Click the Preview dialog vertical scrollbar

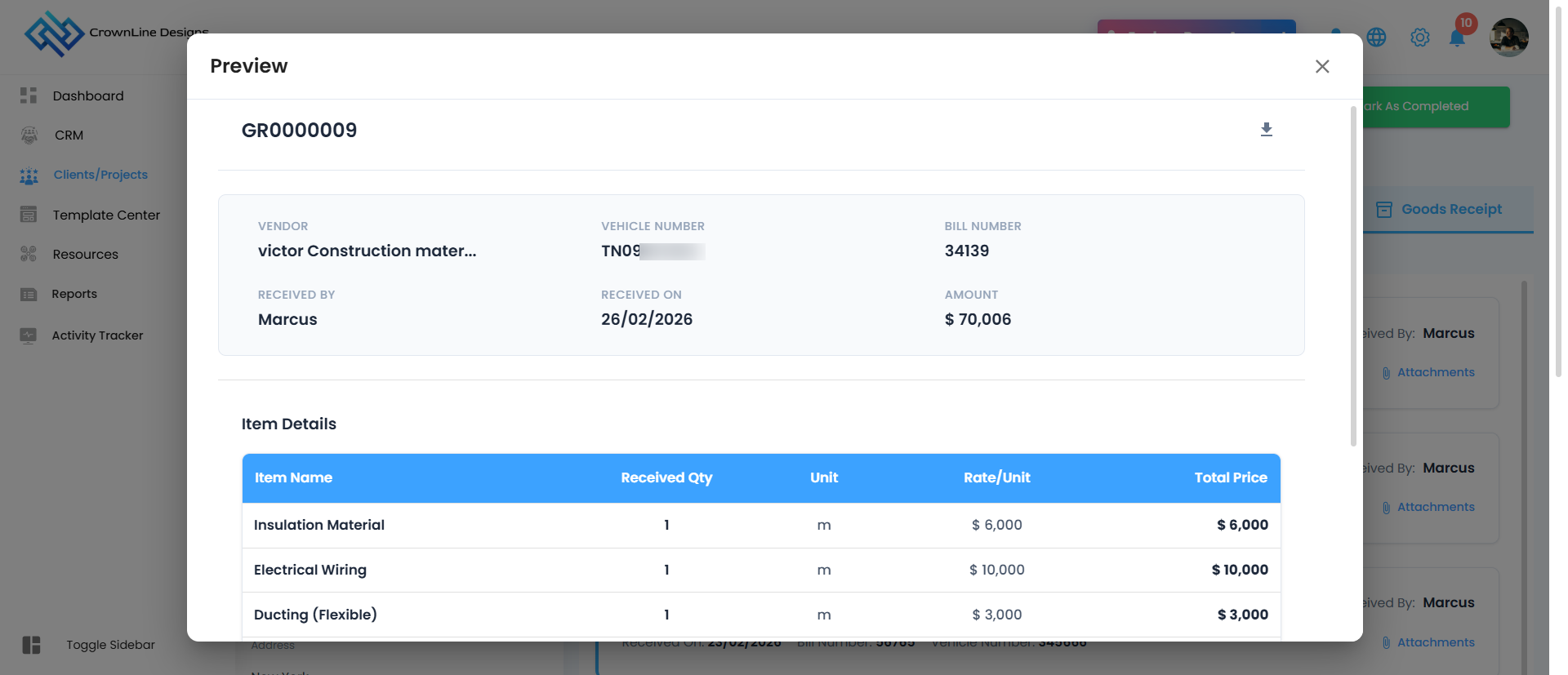pos(1353,276)
